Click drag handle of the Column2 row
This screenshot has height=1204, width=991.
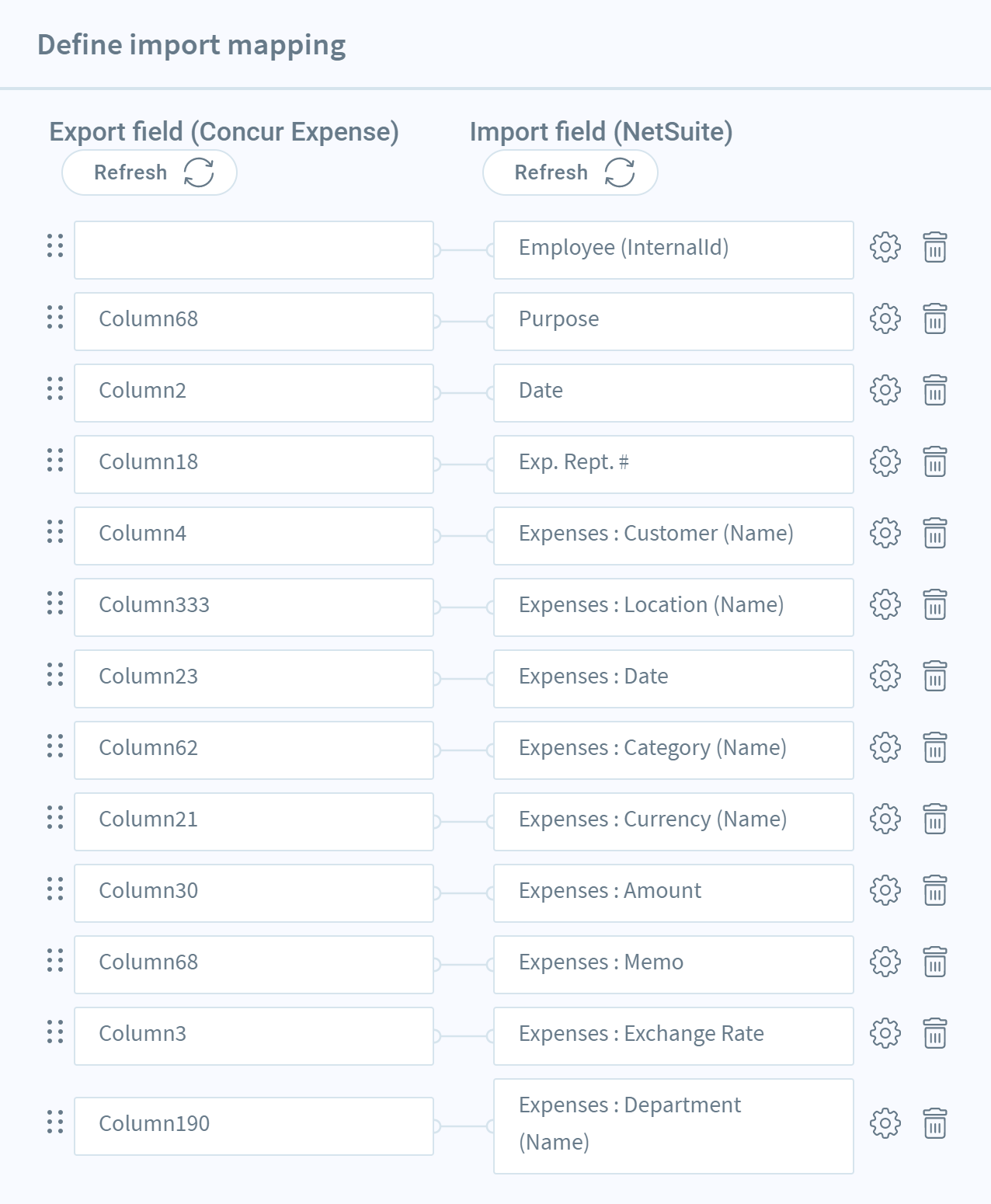click(x=55, y=388)
